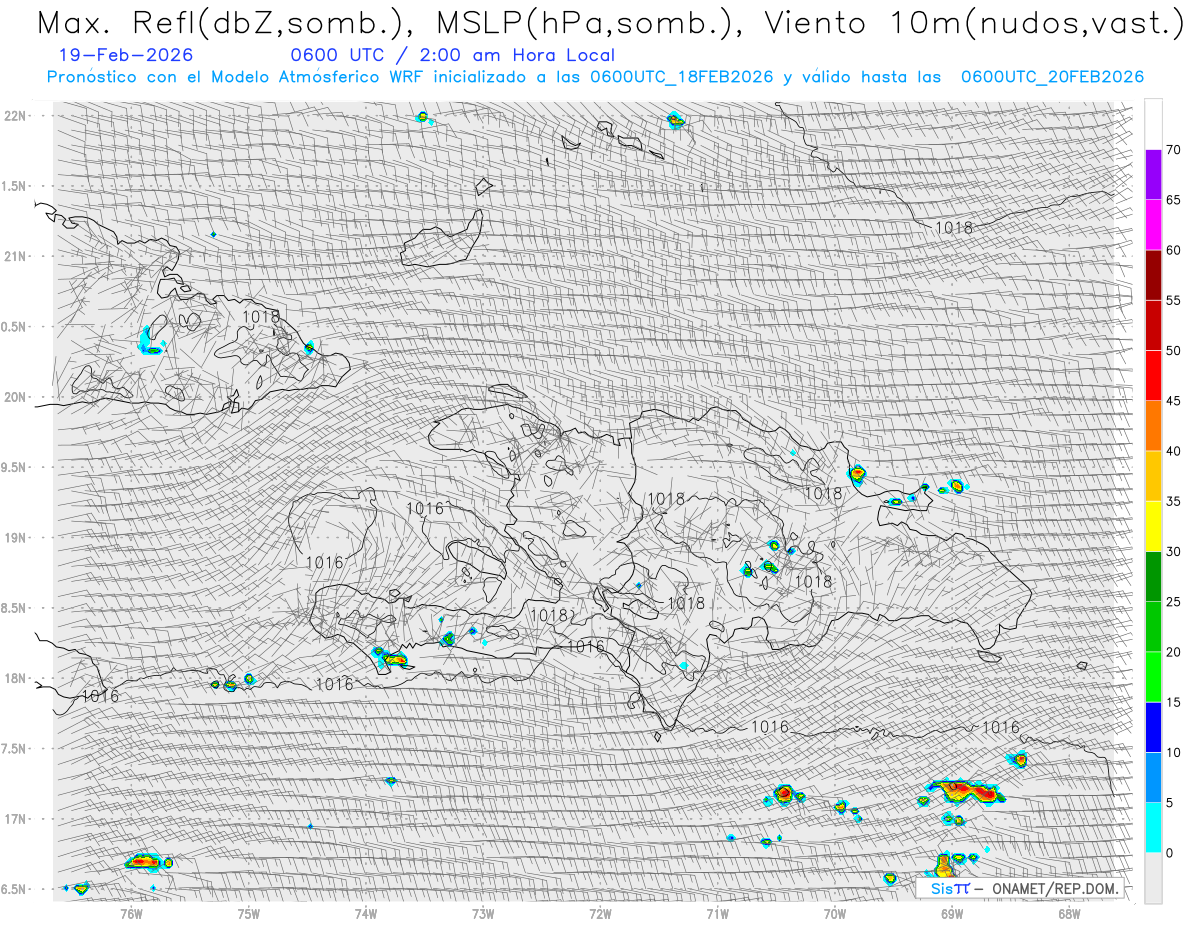Image resolution: width=1200 pixels, height=927 pixels.
Task: Click the gold 35–40 dBZ colorbar segment
Action: [1153, 476]
